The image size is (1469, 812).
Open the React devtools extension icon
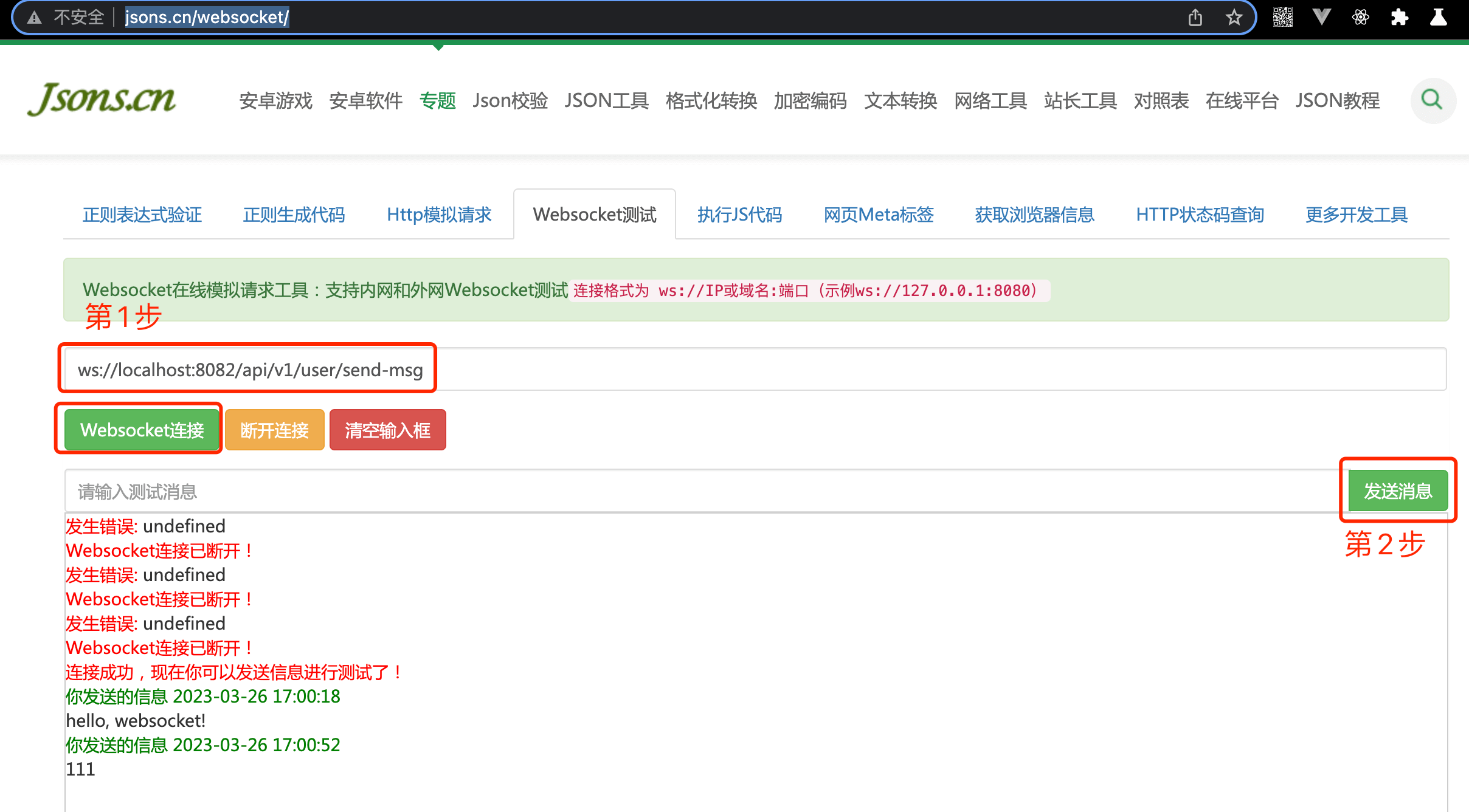coord(1361,17)
